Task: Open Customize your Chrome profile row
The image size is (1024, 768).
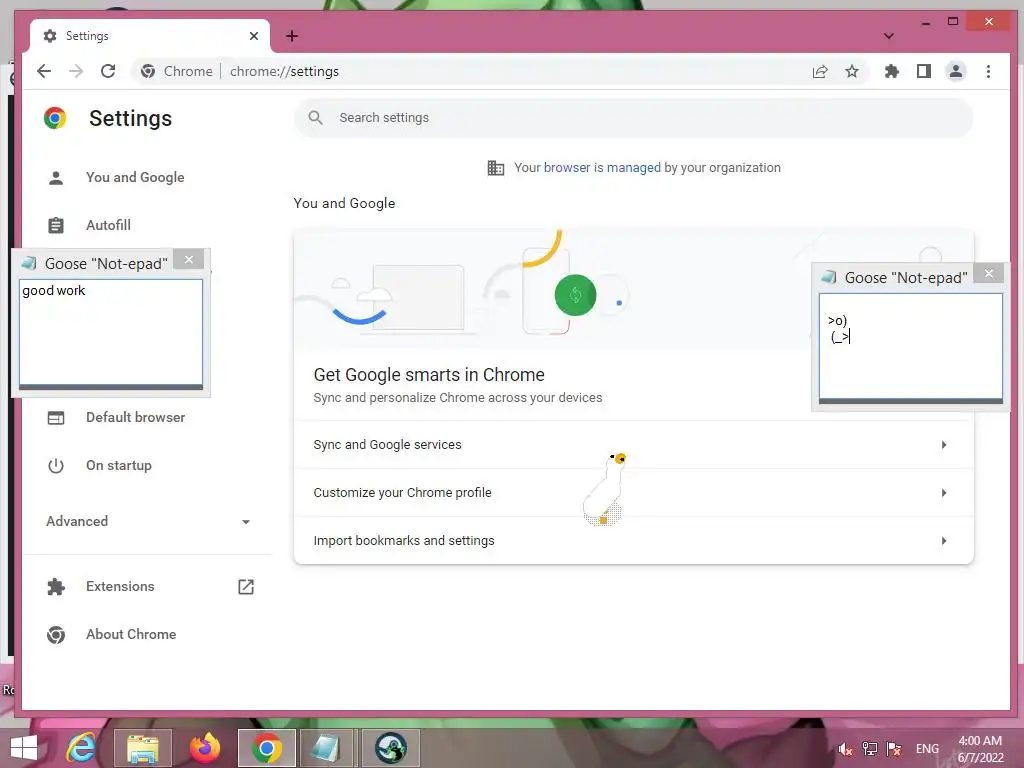Action: (x=633, y=492)
